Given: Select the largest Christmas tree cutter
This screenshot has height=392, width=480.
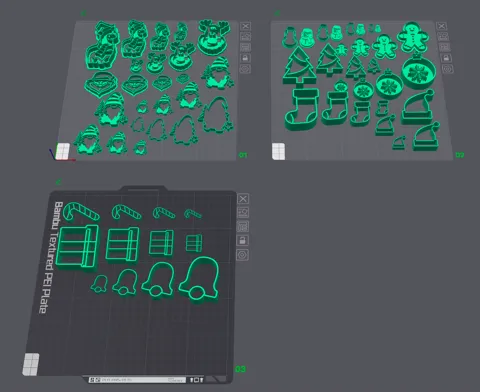Looking at the screenshot, I should (x=299, y=67).
